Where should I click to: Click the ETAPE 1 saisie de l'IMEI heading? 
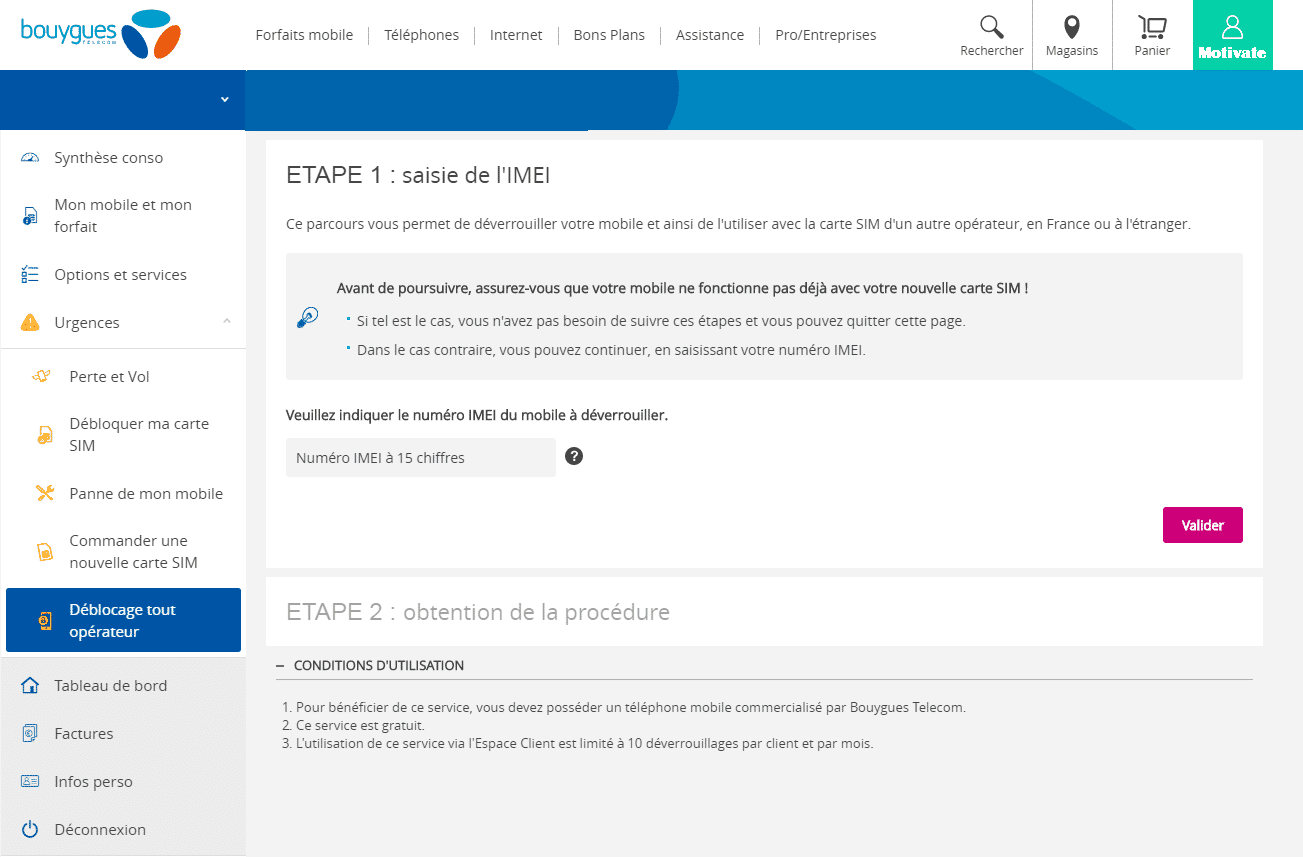coord(418,176)
